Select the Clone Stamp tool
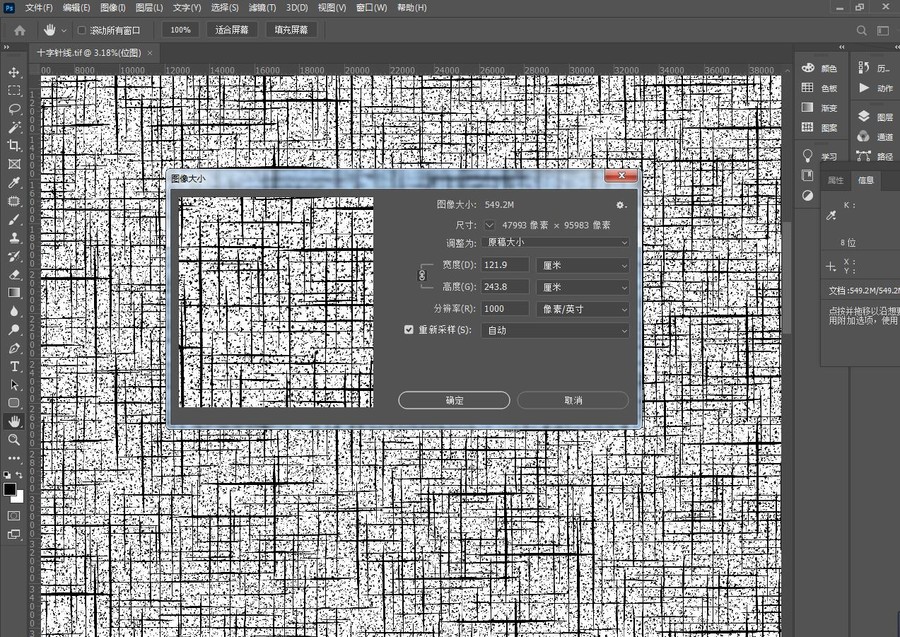The height and width of the screenshot is (637, 900). (14, 238)
